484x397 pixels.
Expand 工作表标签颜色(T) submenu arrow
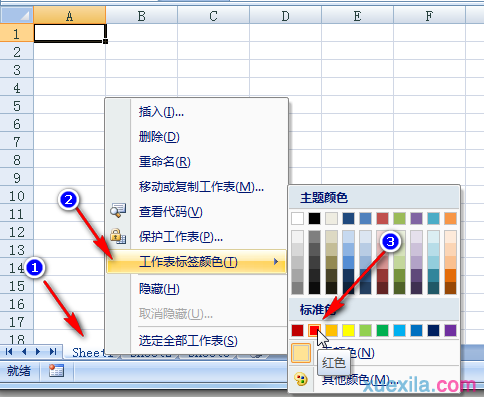tap(276, 262)
